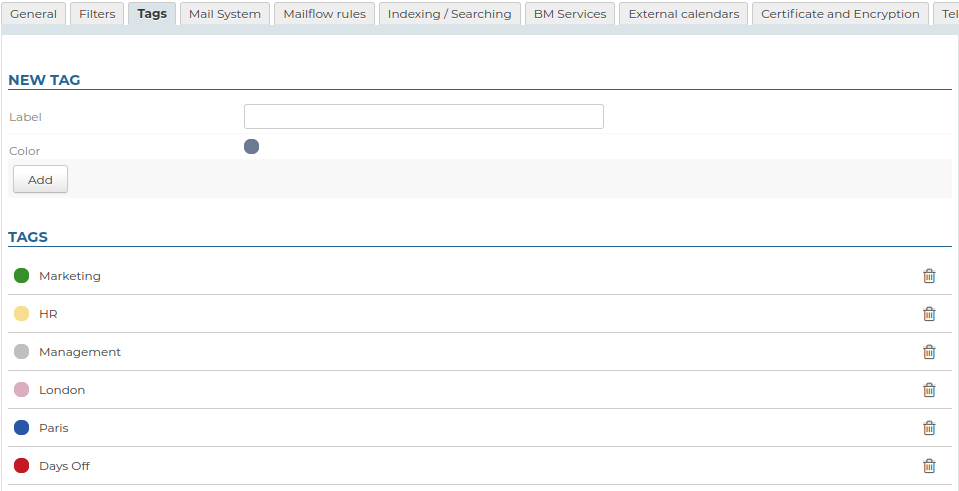Viewport: 959px width, 491px height.
Task: Delete the Days Off tag
Action: pyautogui.click(x=929, y=466)
